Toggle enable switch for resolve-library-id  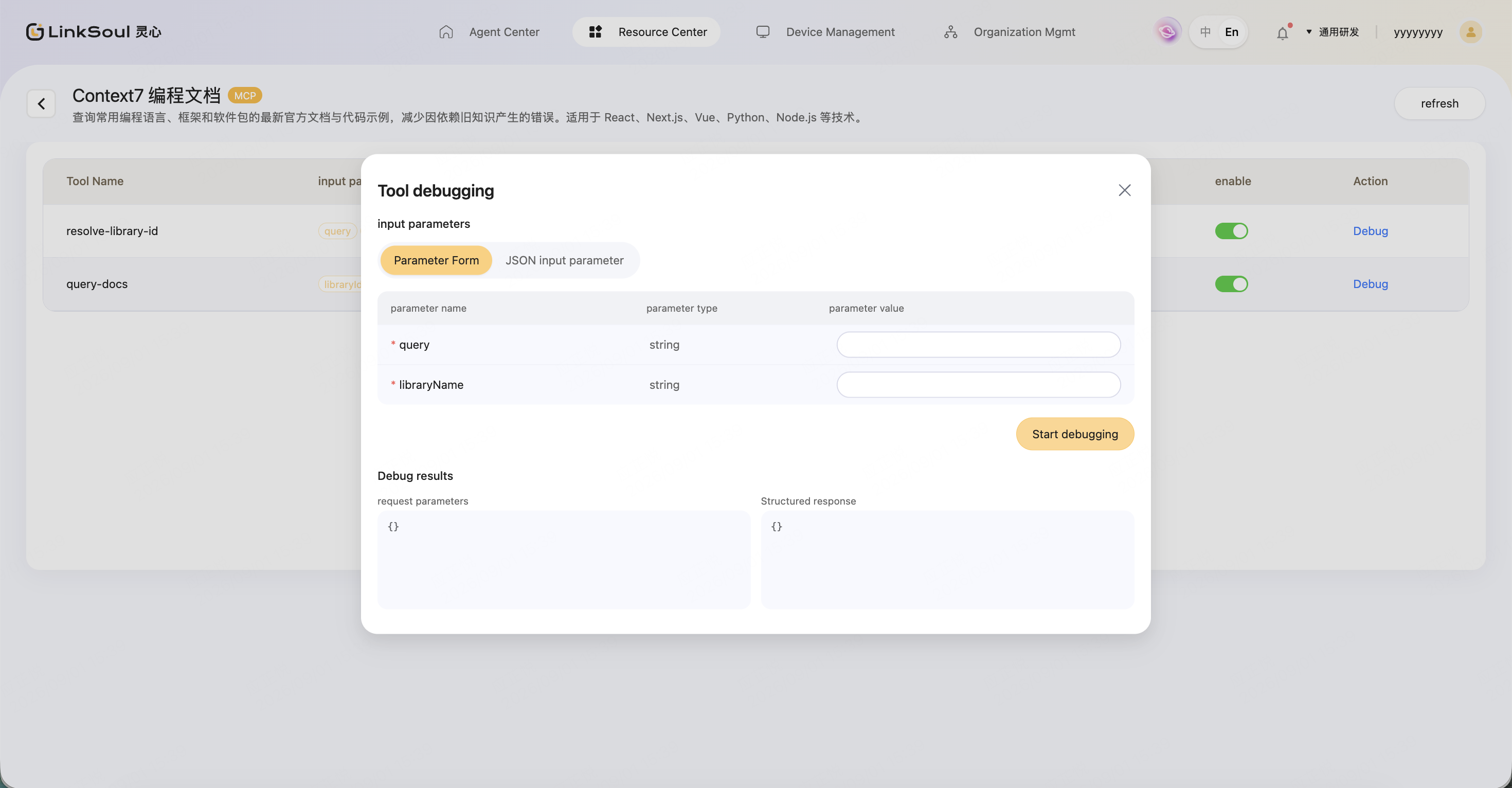pos(1231,231)
